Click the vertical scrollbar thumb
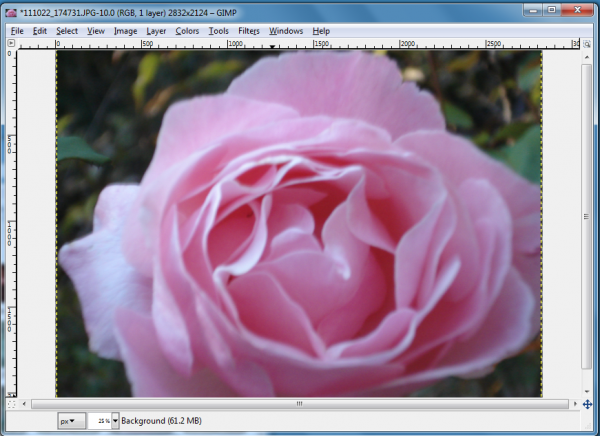 pyautogui.click(x=586, y=217)
